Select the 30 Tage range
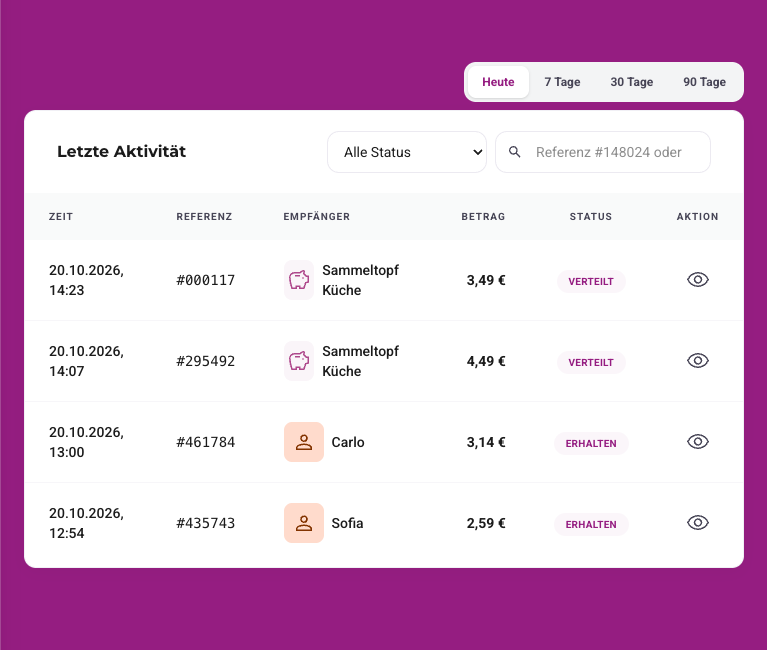Viewport: 767px width, 650px height. [x=632, y=82]
